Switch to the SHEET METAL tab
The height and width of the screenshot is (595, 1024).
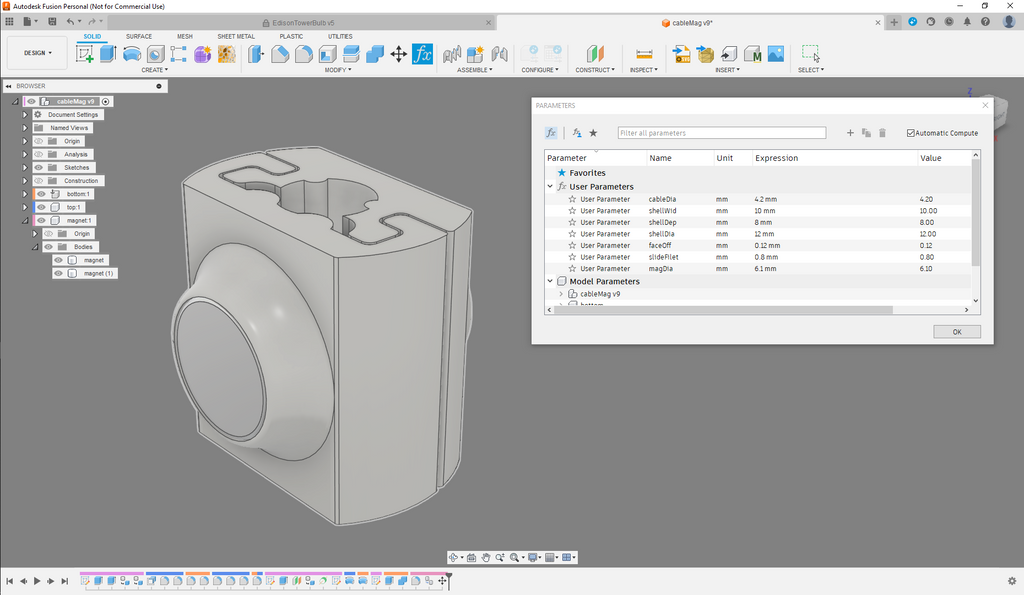click(236, 37)
